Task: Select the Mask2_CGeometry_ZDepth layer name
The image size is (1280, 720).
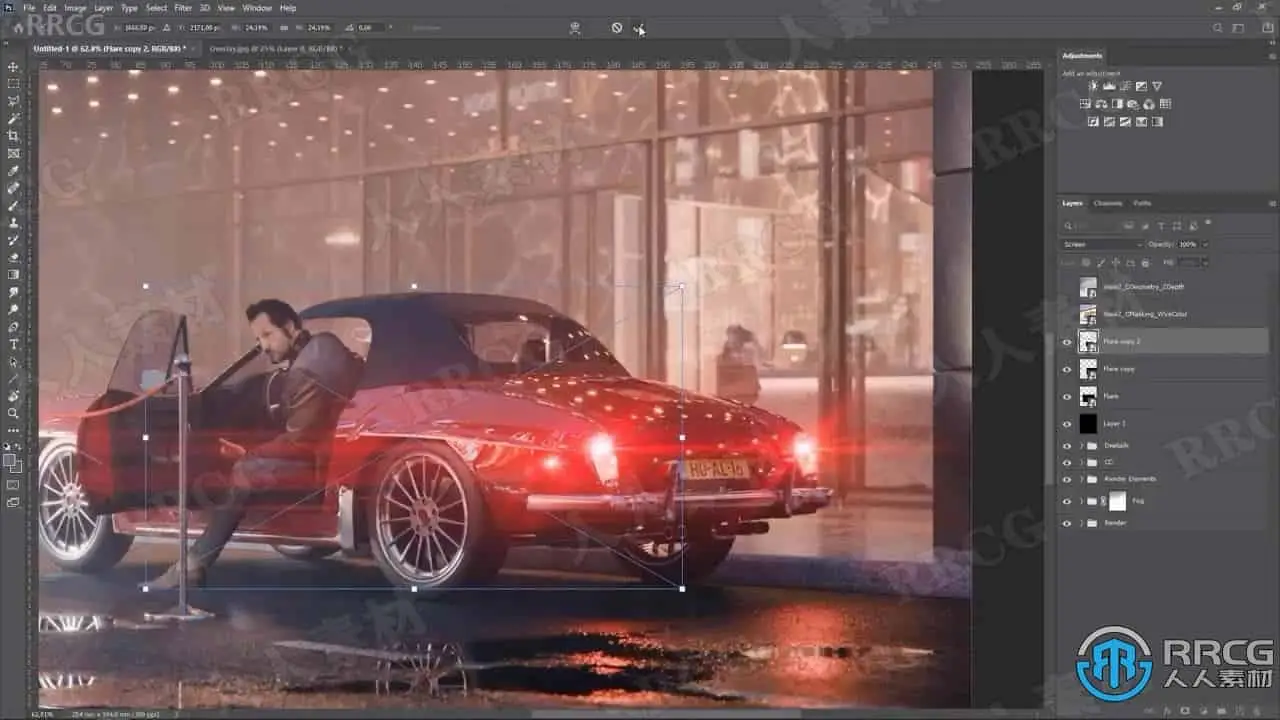Action: click(x=1144, y=287)
